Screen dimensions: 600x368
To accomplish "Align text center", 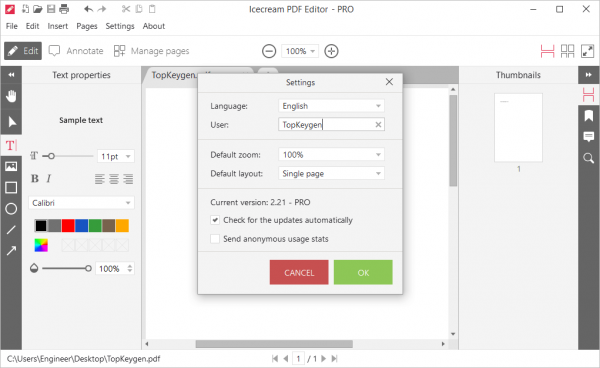I will [114, 179].
